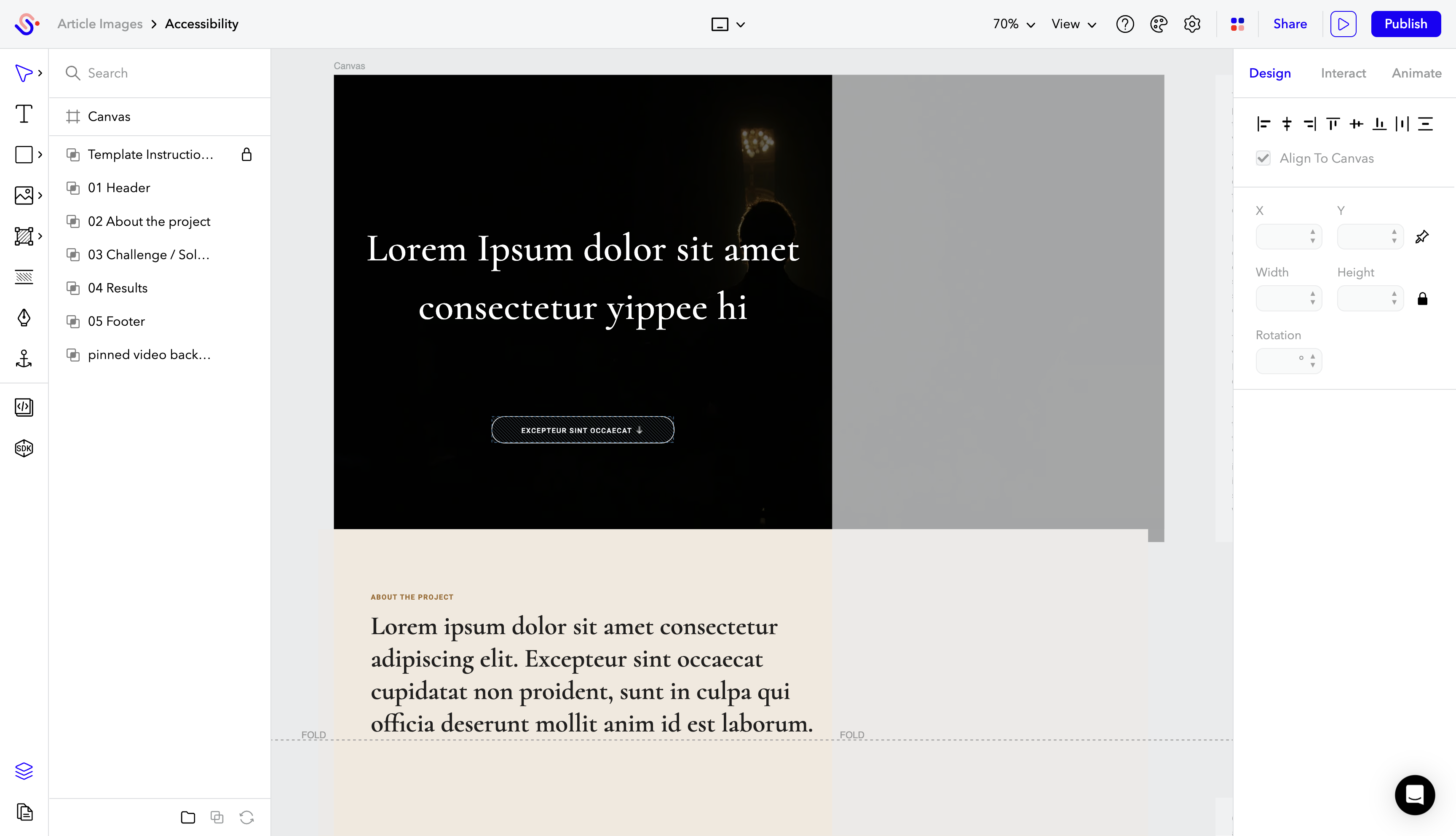
Task: Show the Layers panel icon
Action: tap(24, 771)
